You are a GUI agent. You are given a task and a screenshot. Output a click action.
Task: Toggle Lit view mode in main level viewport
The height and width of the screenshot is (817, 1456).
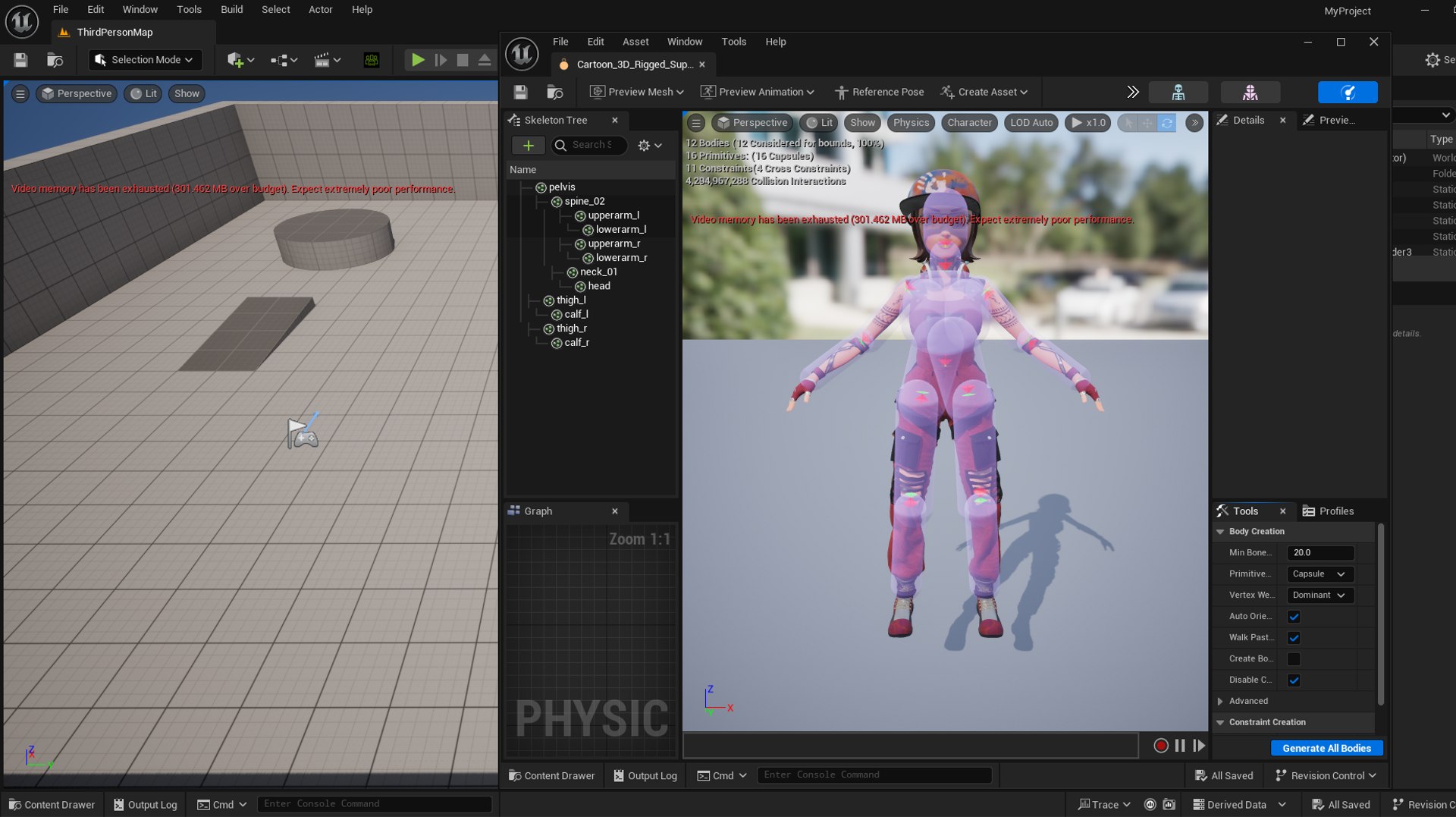coord(143,93)
